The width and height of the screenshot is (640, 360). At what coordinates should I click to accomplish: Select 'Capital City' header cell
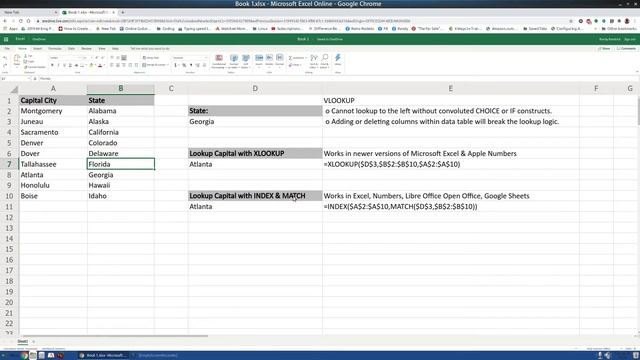tap(53, 100)
